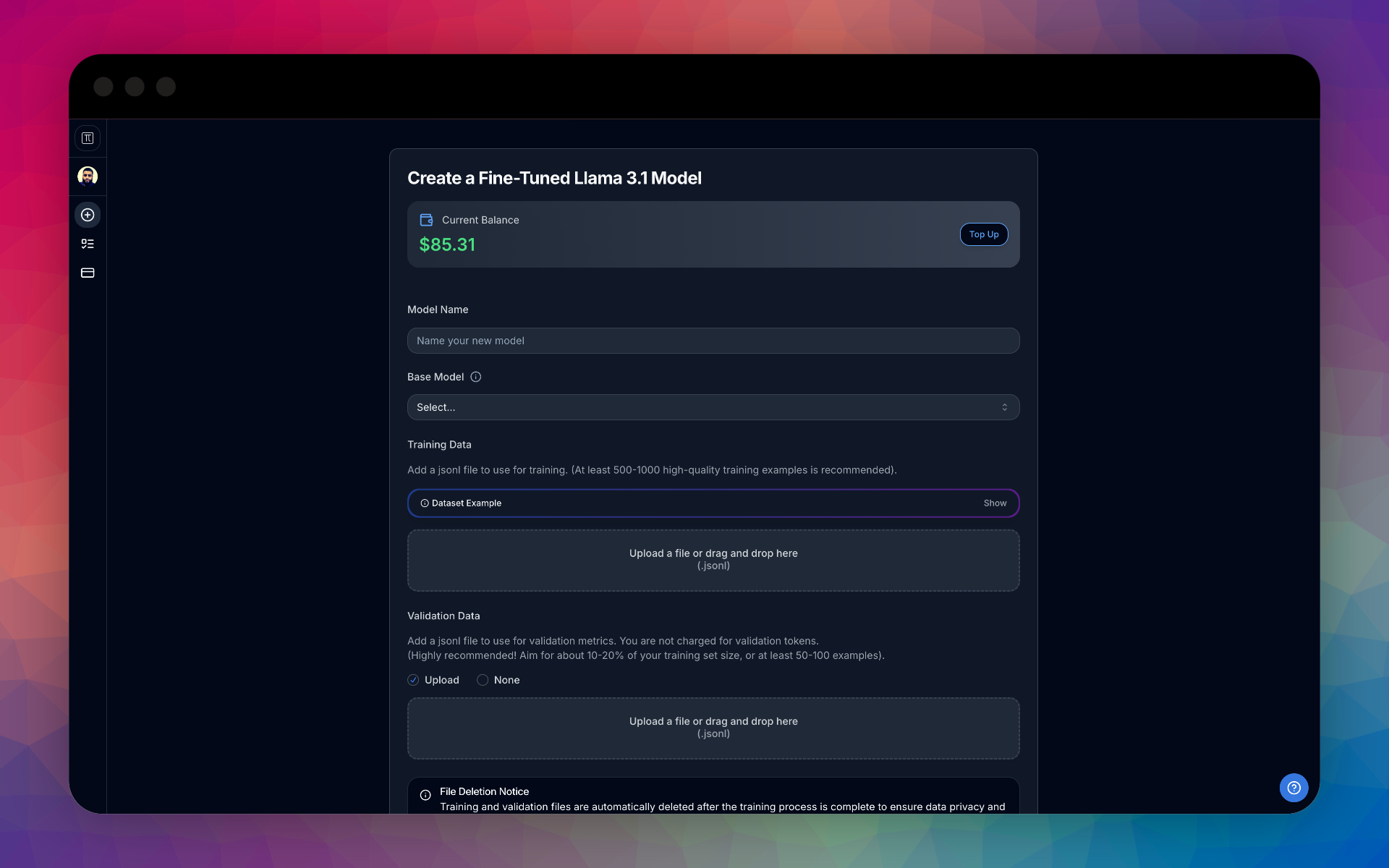
Task: Click the Base Model info icon
Action: (x=475, y=377)
